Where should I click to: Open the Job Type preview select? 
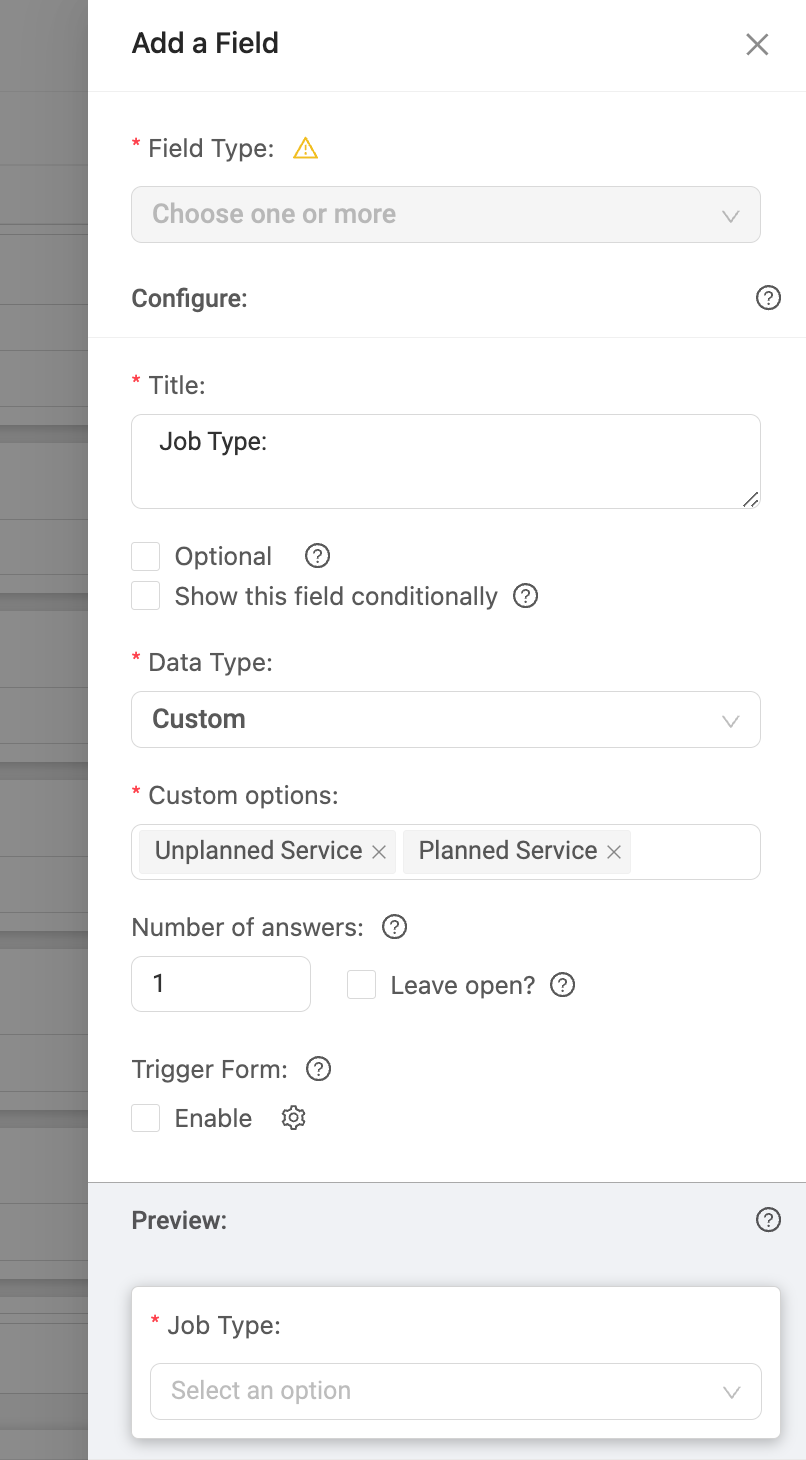[x=456, y=1391]
